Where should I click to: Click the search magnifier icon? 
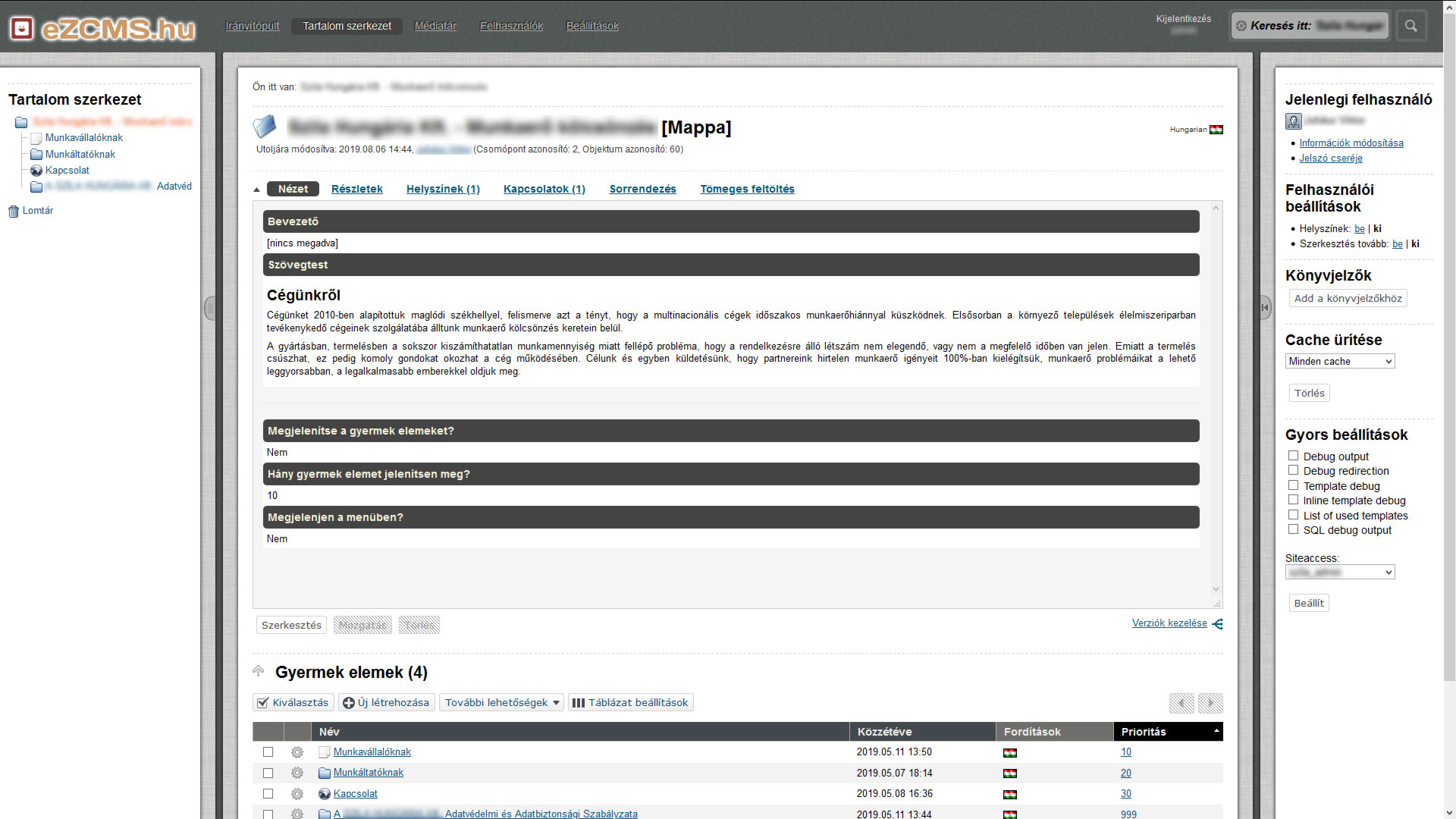1410,26
